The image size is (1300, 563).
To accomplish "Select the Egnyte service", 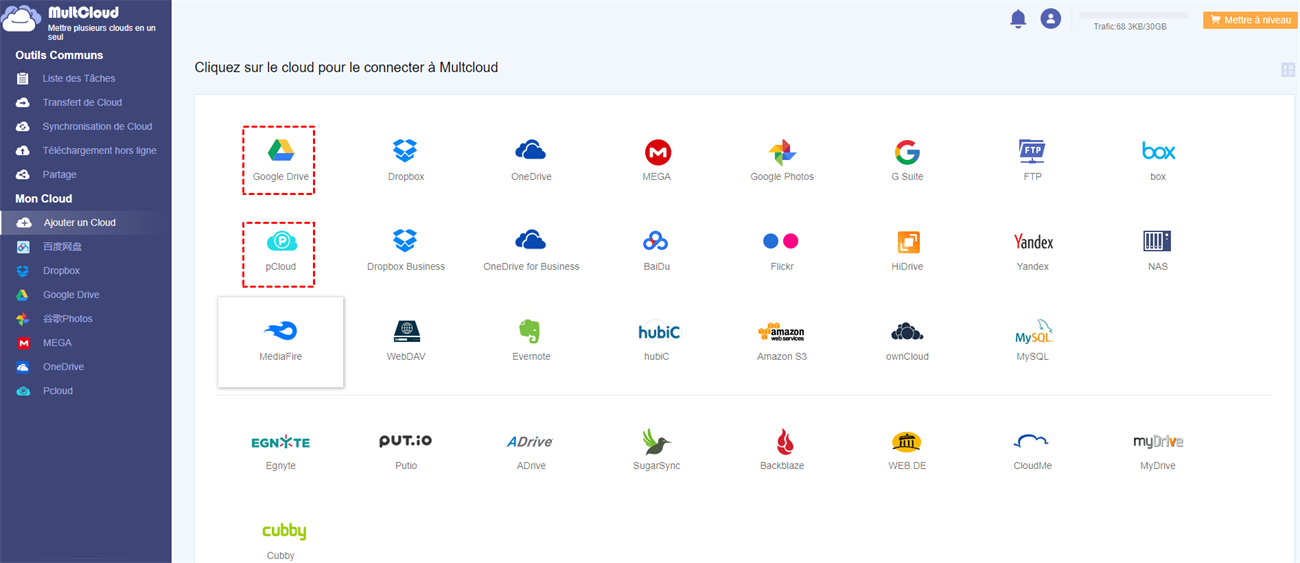I will [x=280, y=441].
